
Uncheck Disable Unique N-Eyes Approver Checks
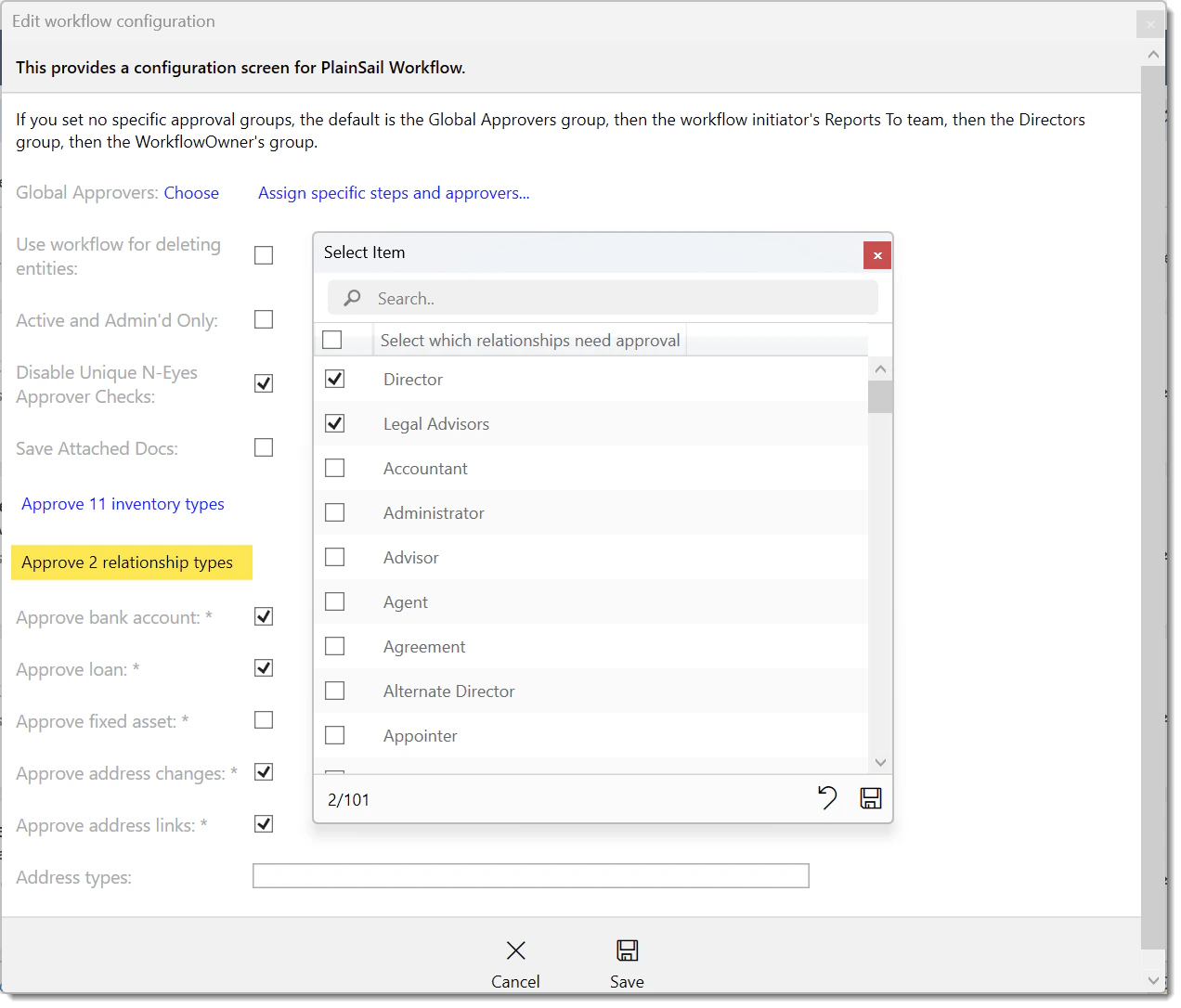[x=264, y=383]
